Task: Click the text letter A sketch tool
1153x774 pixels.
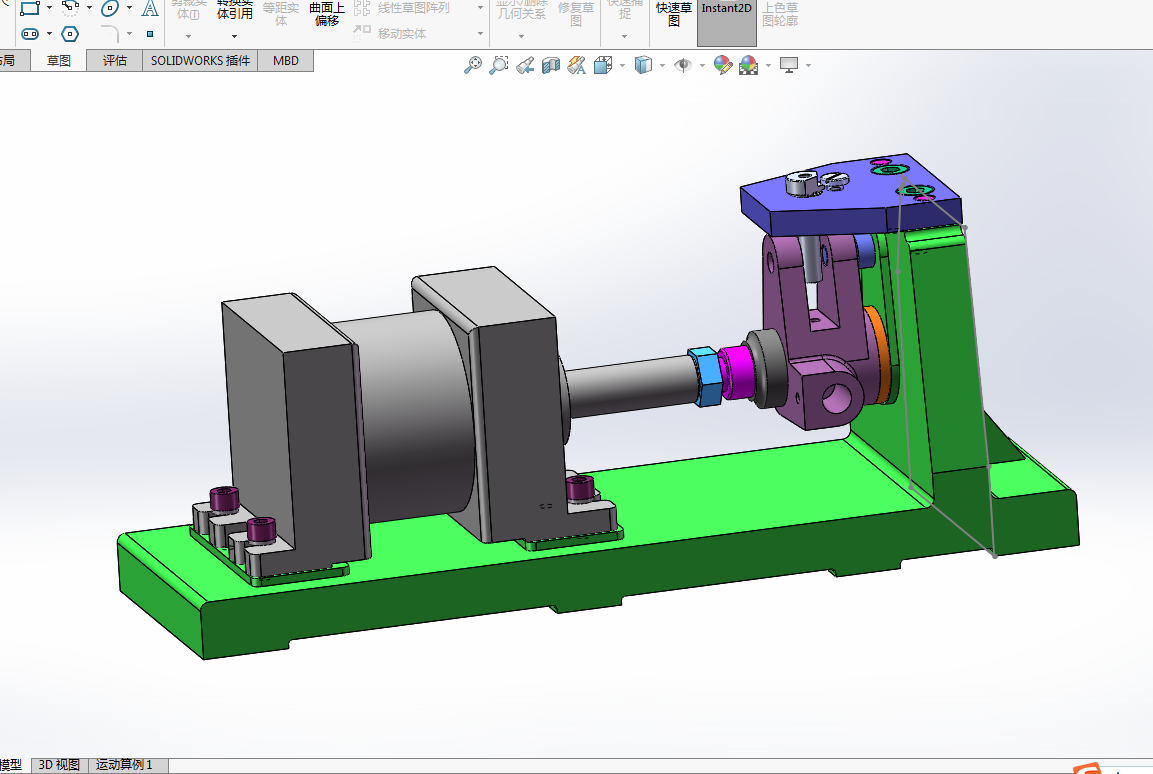Action: tap(150, 9)
